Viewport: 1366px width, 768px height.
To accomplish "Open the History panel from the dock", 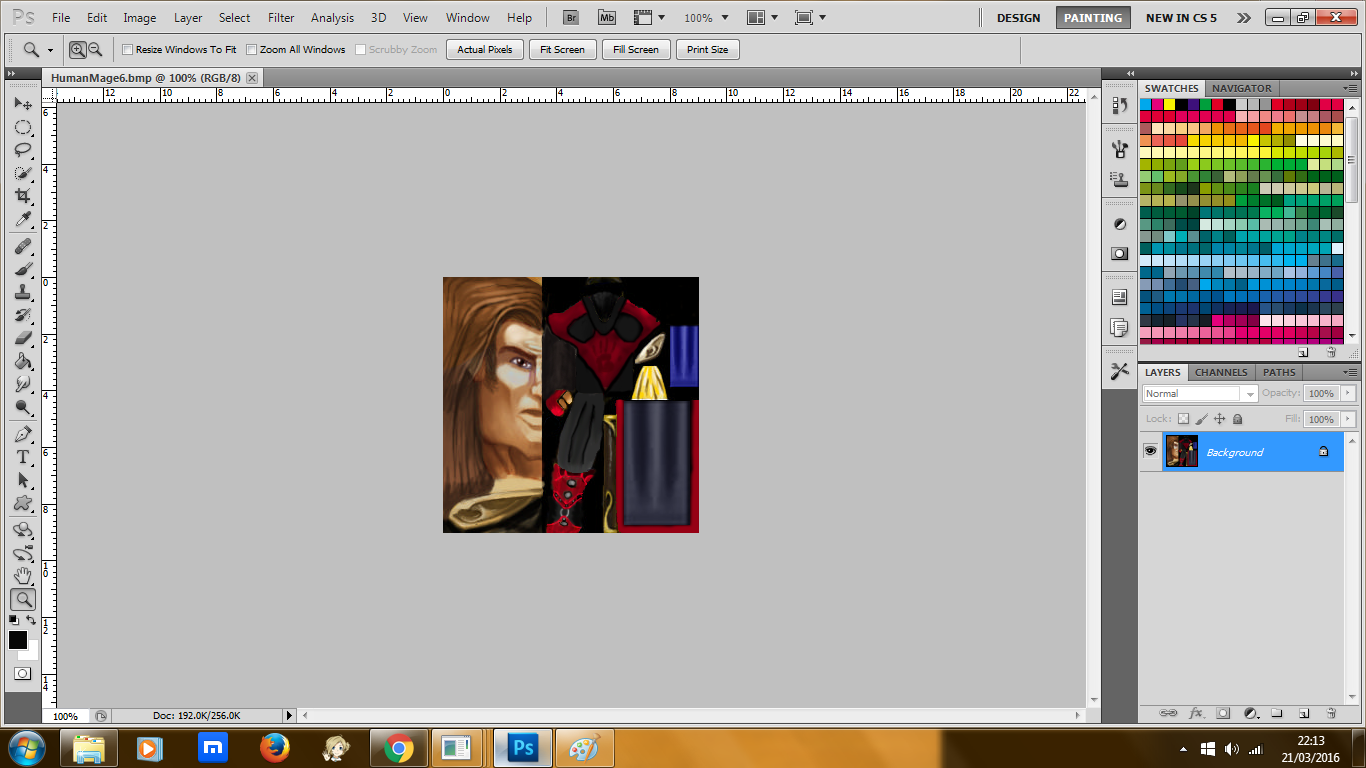I will click(x=1119, y=105).
